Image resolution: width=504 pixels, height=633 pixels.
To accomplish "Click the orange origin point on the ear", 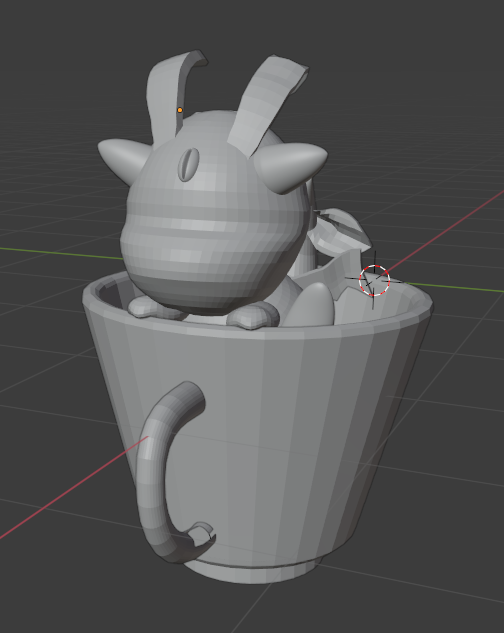I will pos(180,110).
